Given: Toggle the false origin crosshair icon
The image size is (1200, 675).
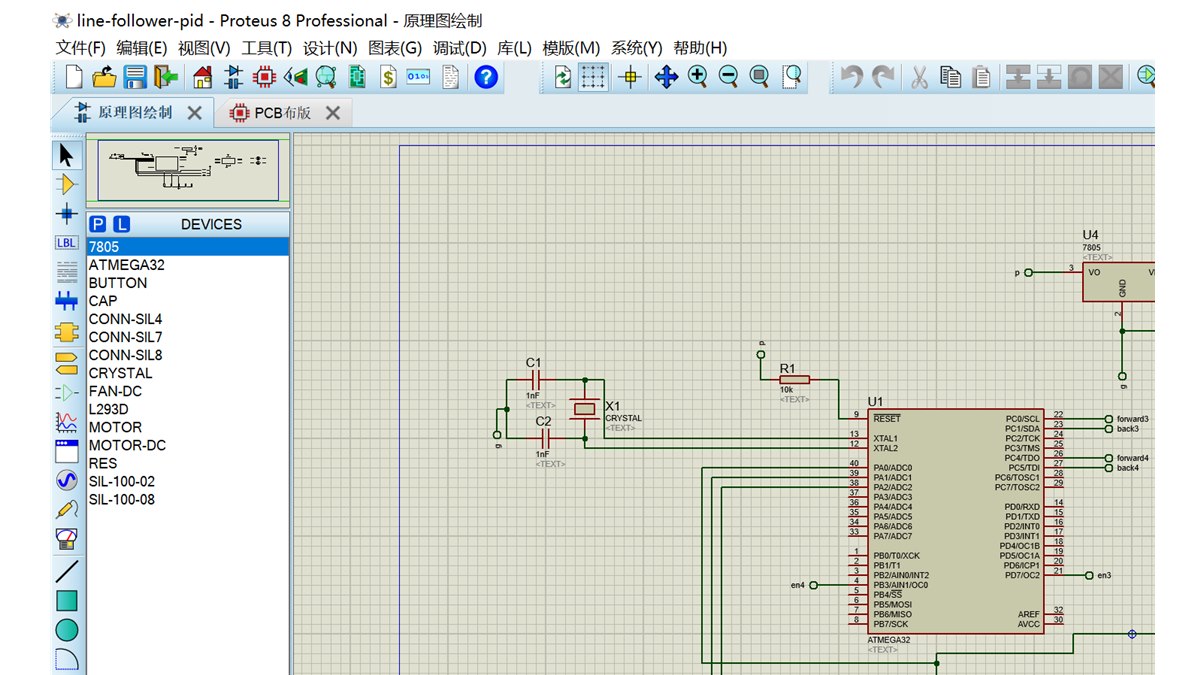Looking at the screenshot, I should click(630, 77).
